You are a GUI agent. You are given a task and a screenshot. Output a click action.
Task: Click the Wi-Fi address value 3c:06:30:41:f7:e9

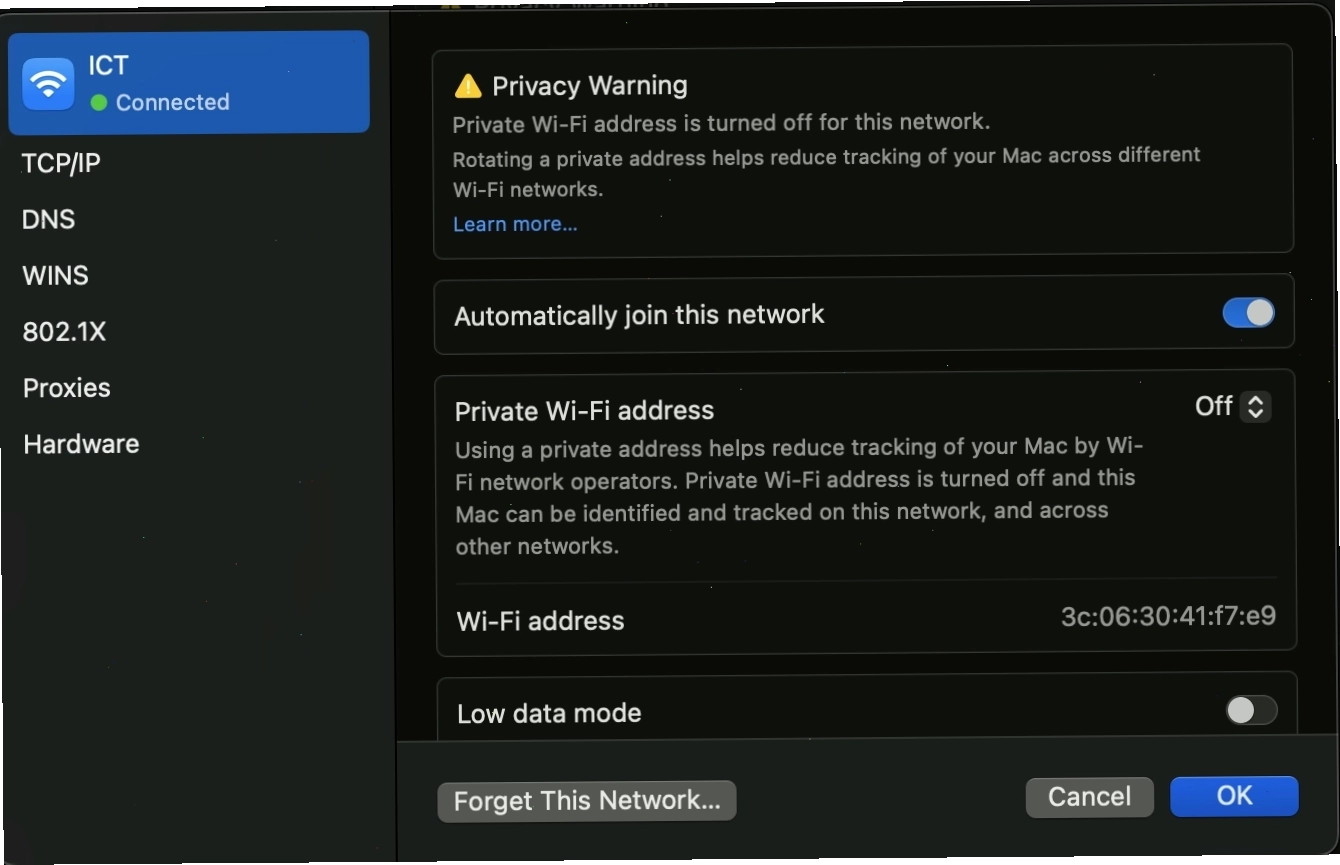tap(1168, 616)
